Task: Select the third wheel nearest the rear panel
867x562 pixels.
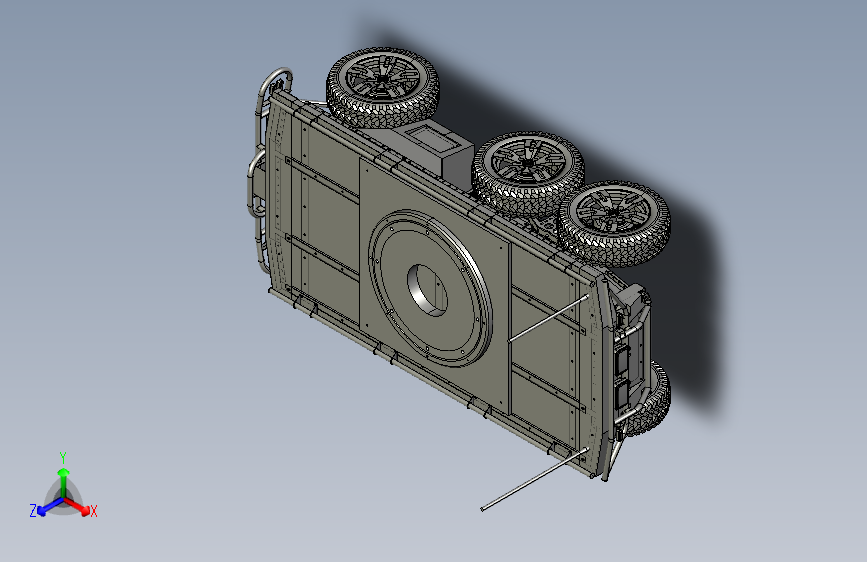Action: coord(614,222)
